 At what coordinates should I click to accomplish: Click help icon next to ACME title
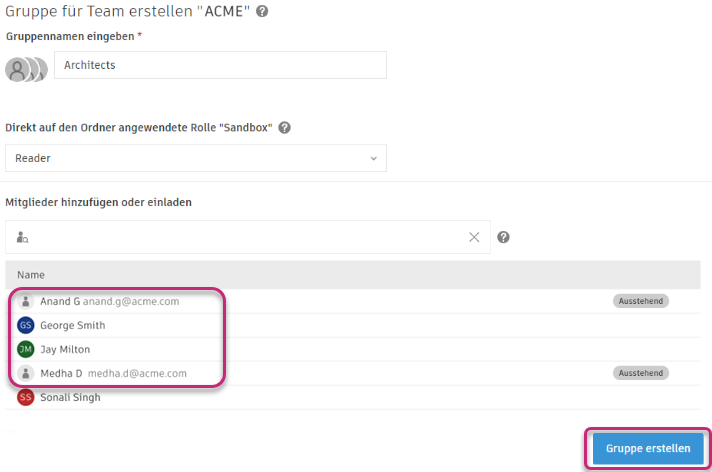tap(262, 11)
